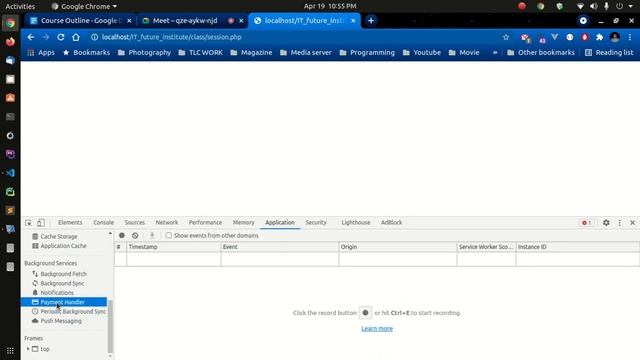
Task: Select Push Messaging in the sidebar
Action: pyautogui.click(x=61, y=321)
